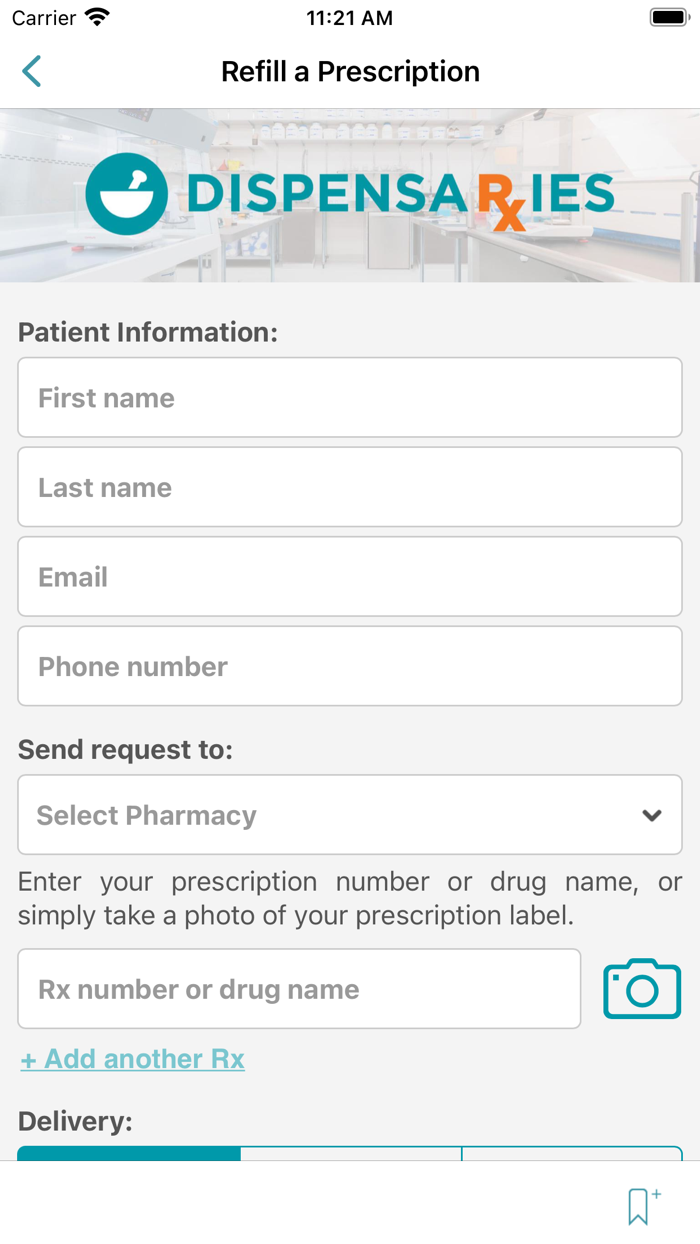This screenshot has width=700, height=1244.
Task: Click the Rx number or drug name field
Action: 299,989
